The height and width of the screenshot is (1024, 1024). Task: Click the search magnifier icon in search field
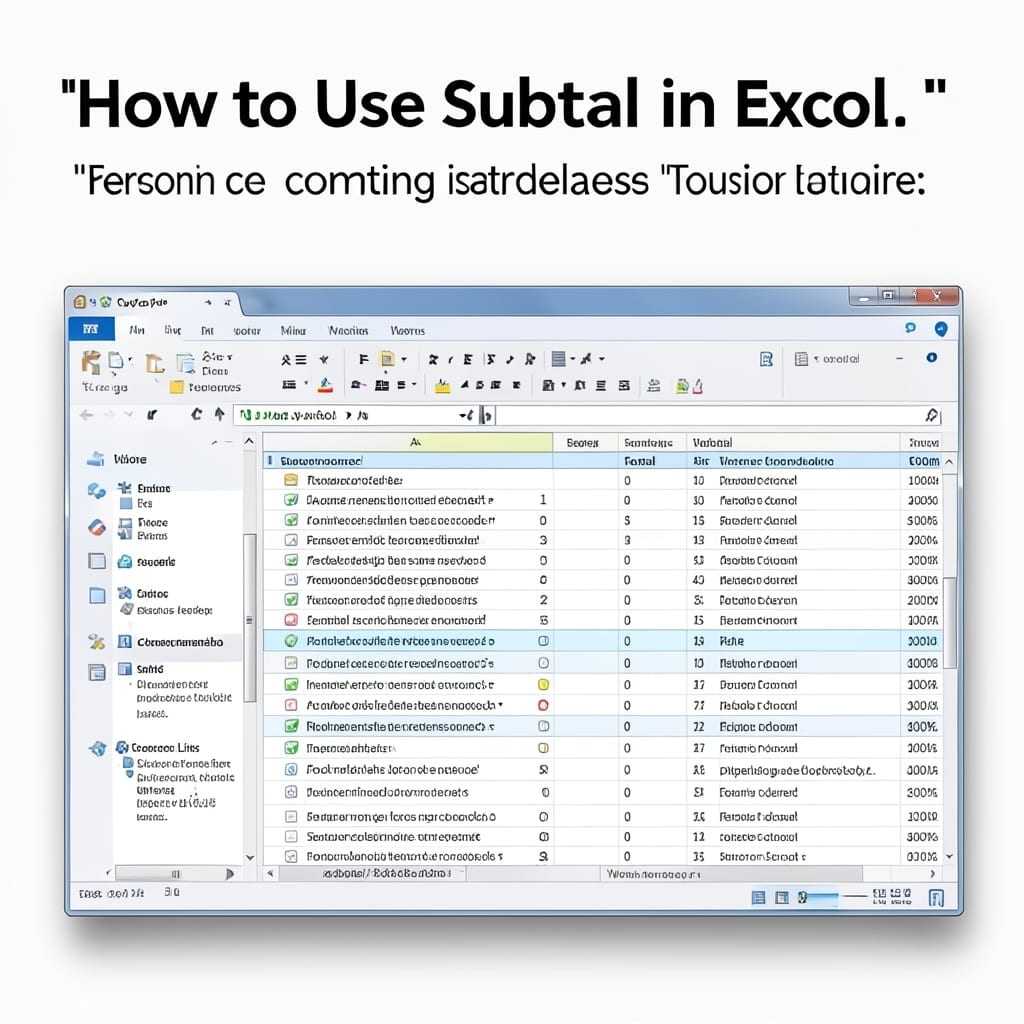[x=932, y=415]
